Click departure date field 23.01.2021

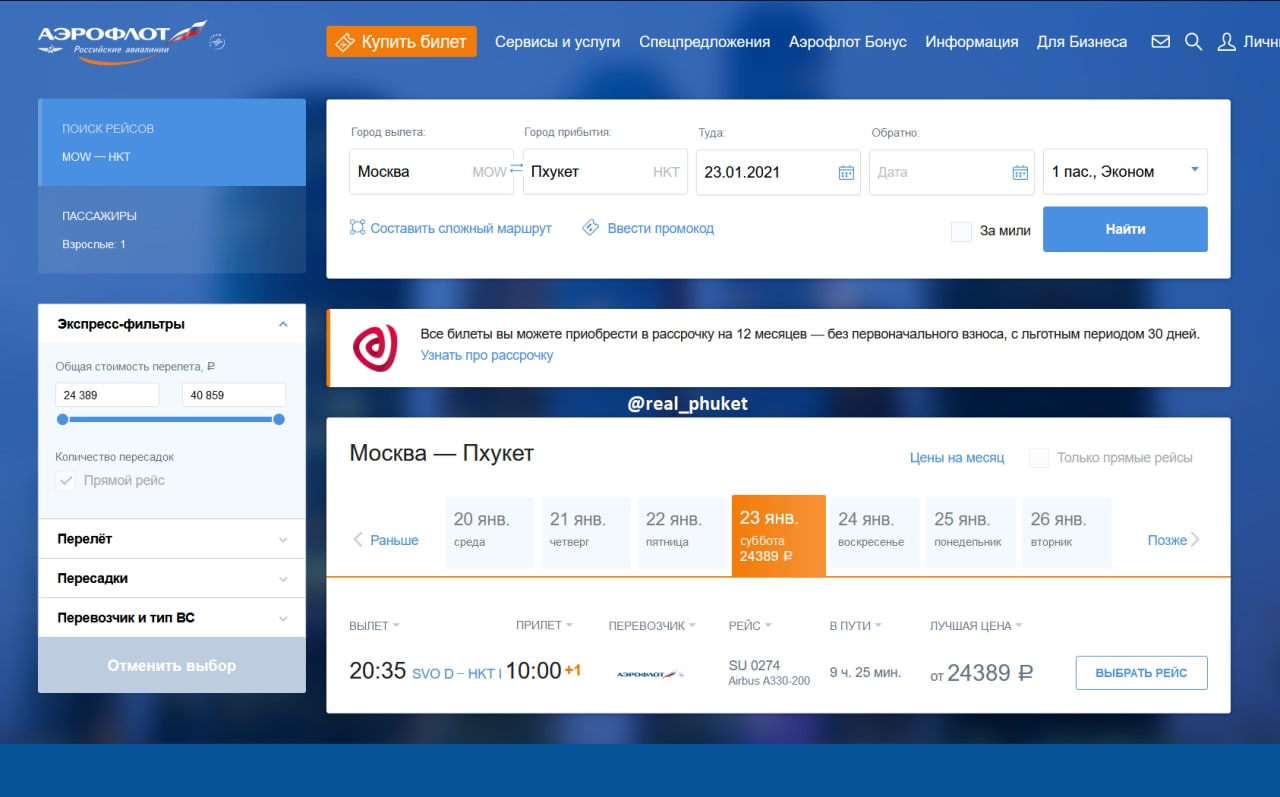point(778,172)
